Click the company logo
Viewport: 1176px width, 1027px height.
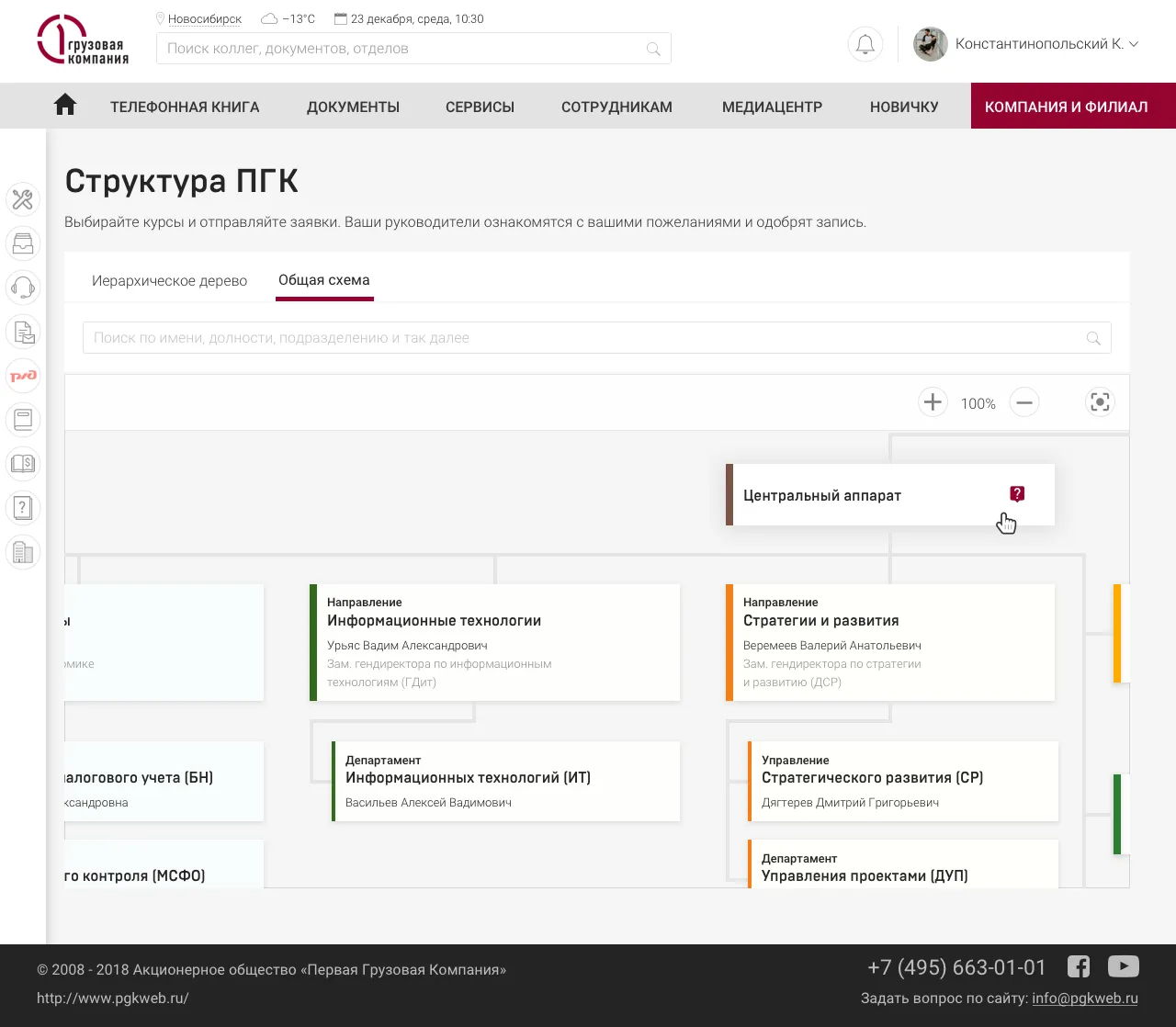(x=83, y=40)
